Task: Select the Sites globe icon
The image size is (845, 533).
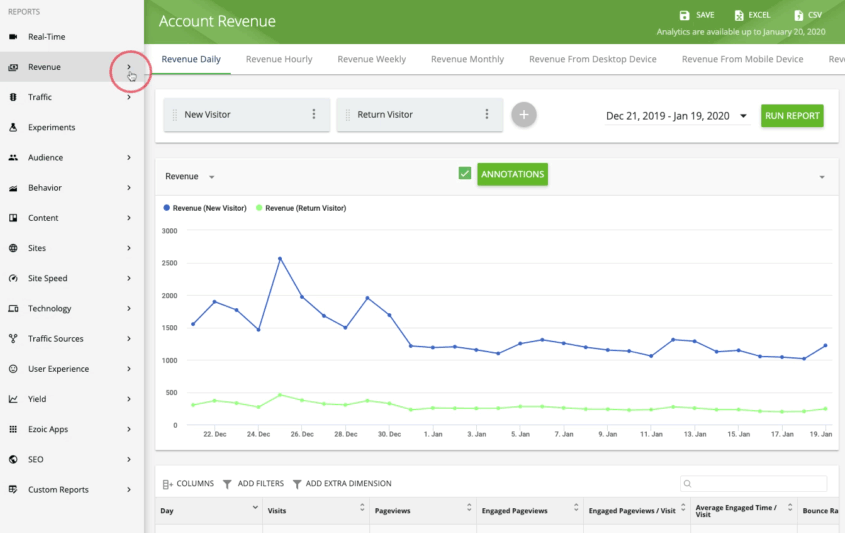Action: click(x=13, y=248)
